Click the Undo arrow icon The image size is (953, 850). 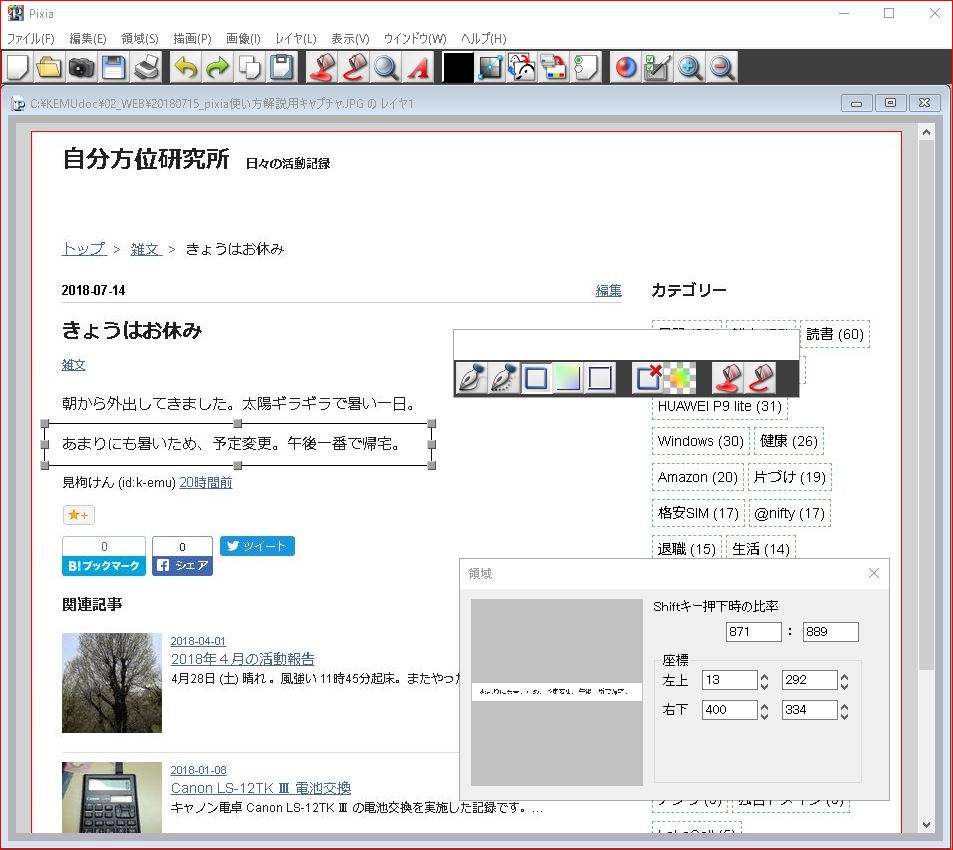[185, 67]
